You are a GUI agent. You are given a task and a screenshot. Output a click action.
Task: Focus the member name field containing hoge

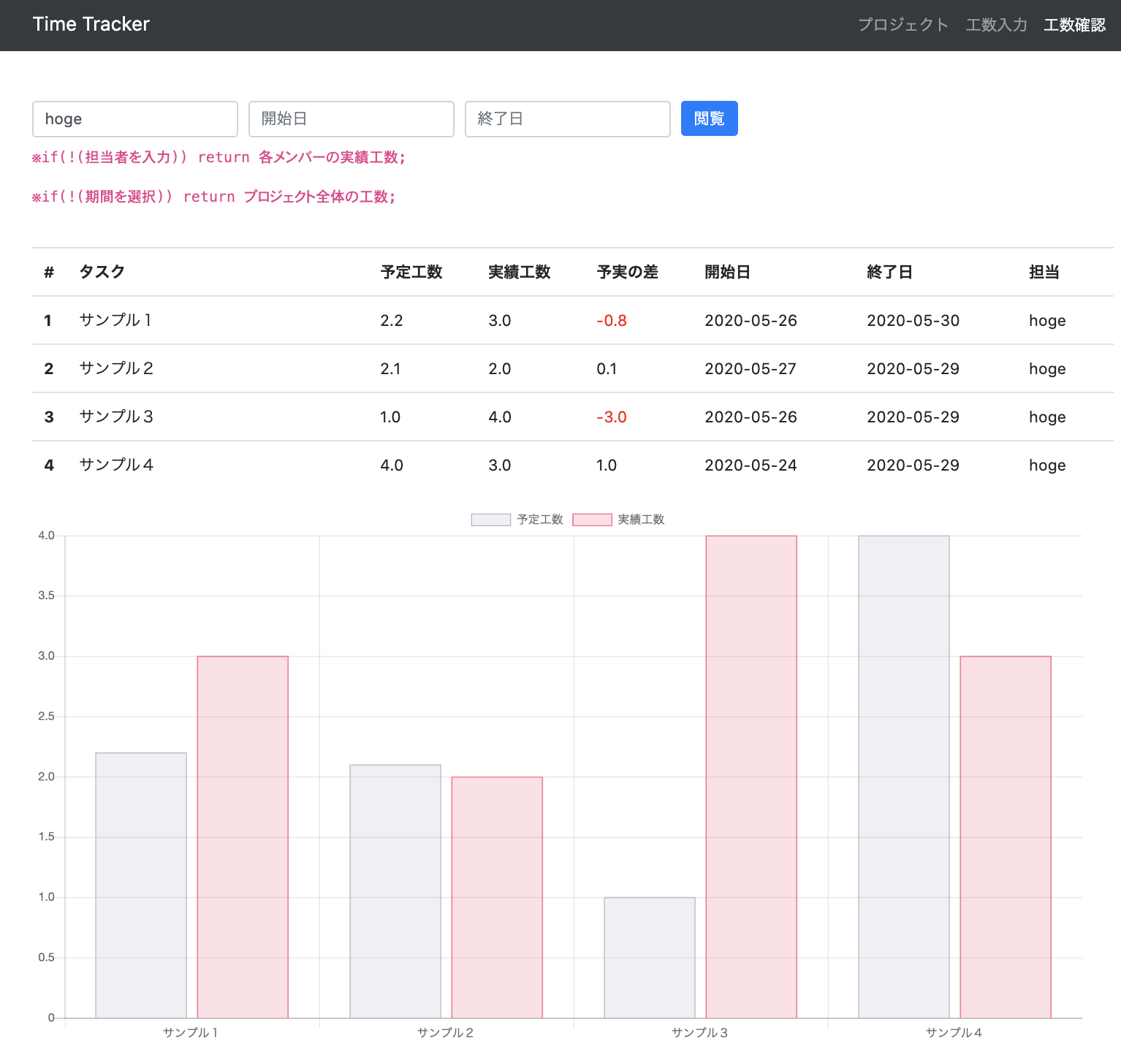point(135,119)
